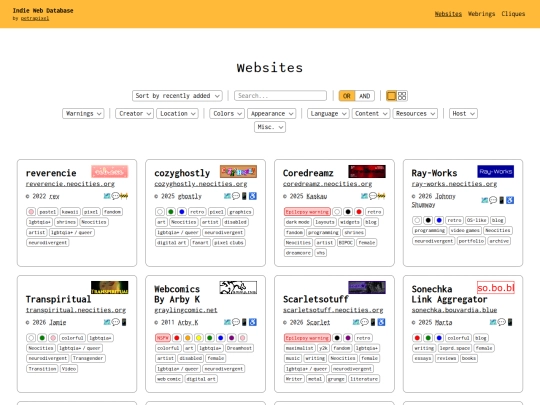Expand the Language filter dropdown
Viewport: 540px width, 405px height.
pyautogui.click(x=328, y=114)
